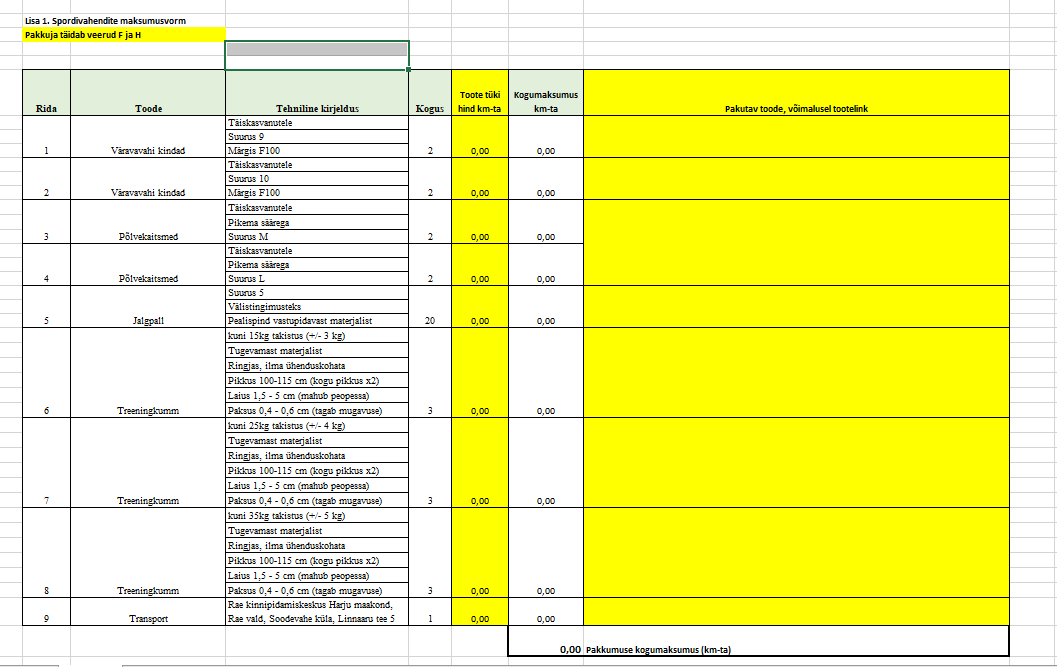
Task: Select the "Toote tüki hind km-ta" header
Action: (x=479, y=101)
